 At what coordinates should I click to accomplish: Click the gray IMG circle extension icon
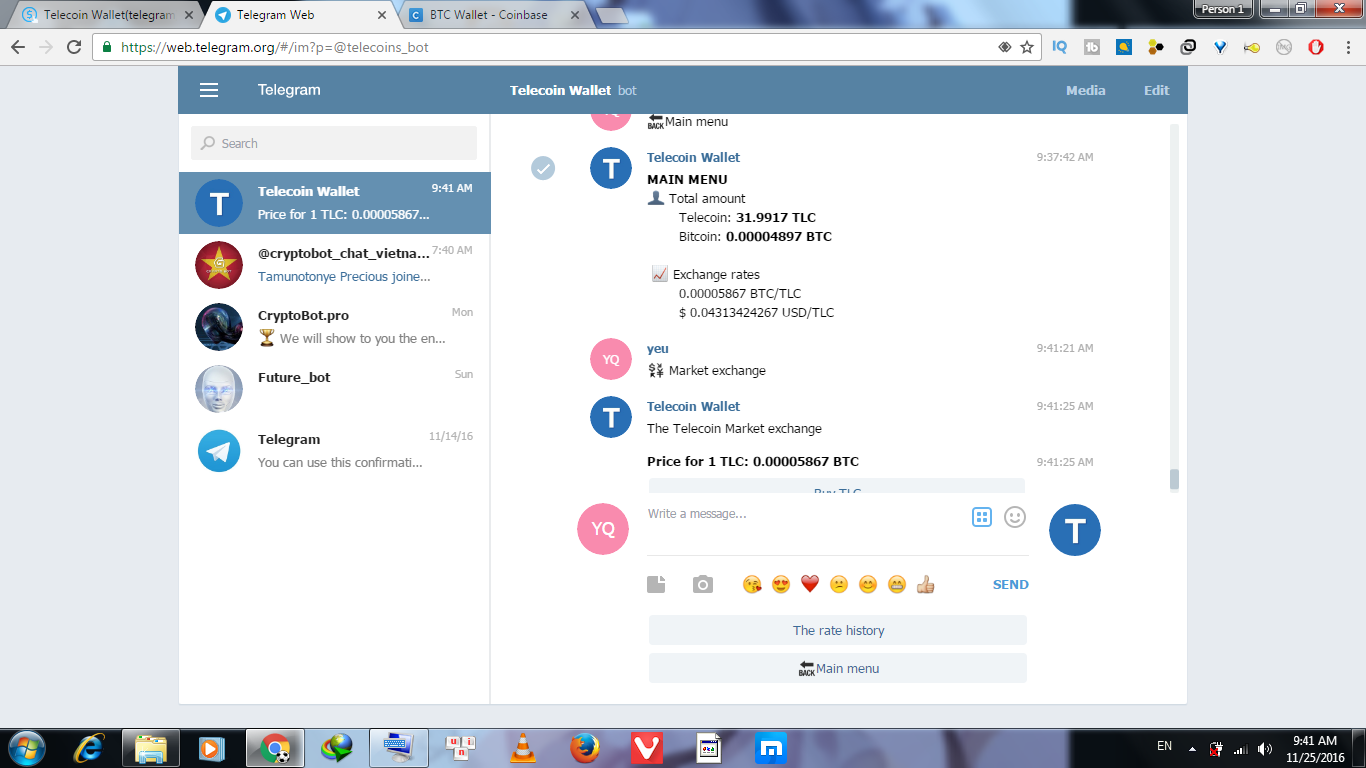coord(1284,47)
